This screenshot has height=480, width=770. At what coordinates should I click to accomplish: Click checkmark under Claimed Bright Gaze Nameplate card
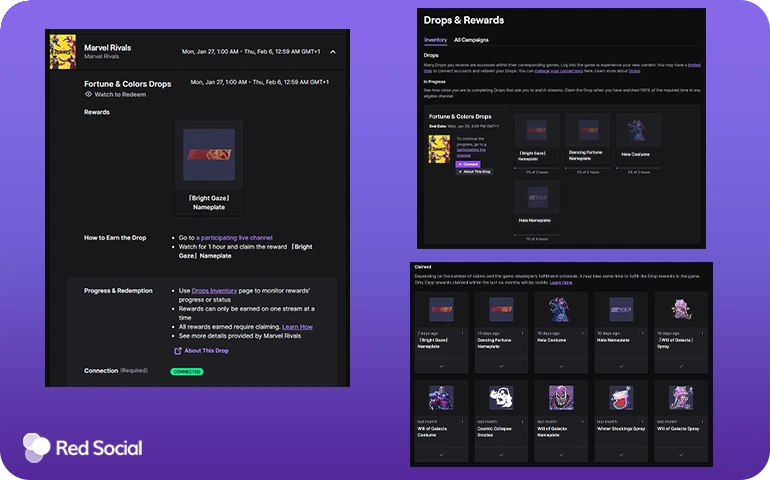(441, 366)
